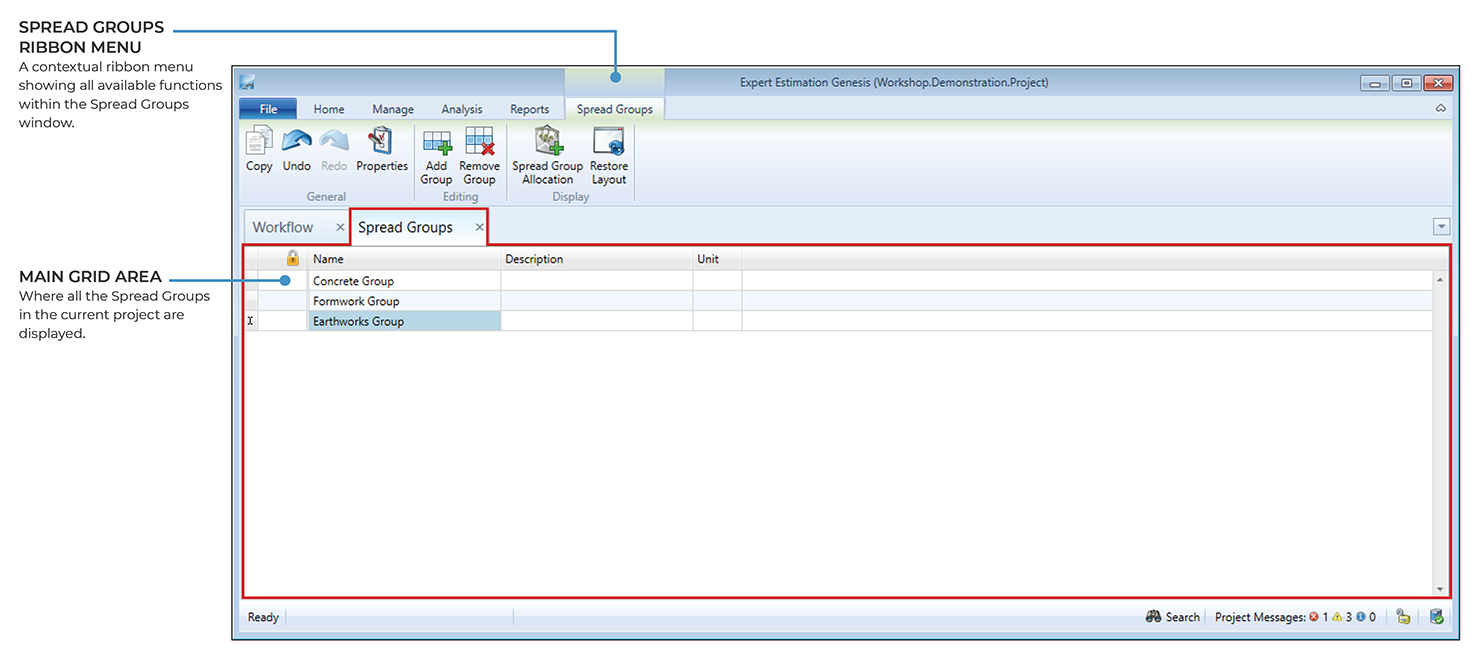
Task: Open Properties from the General group
Action: point(382,150)
